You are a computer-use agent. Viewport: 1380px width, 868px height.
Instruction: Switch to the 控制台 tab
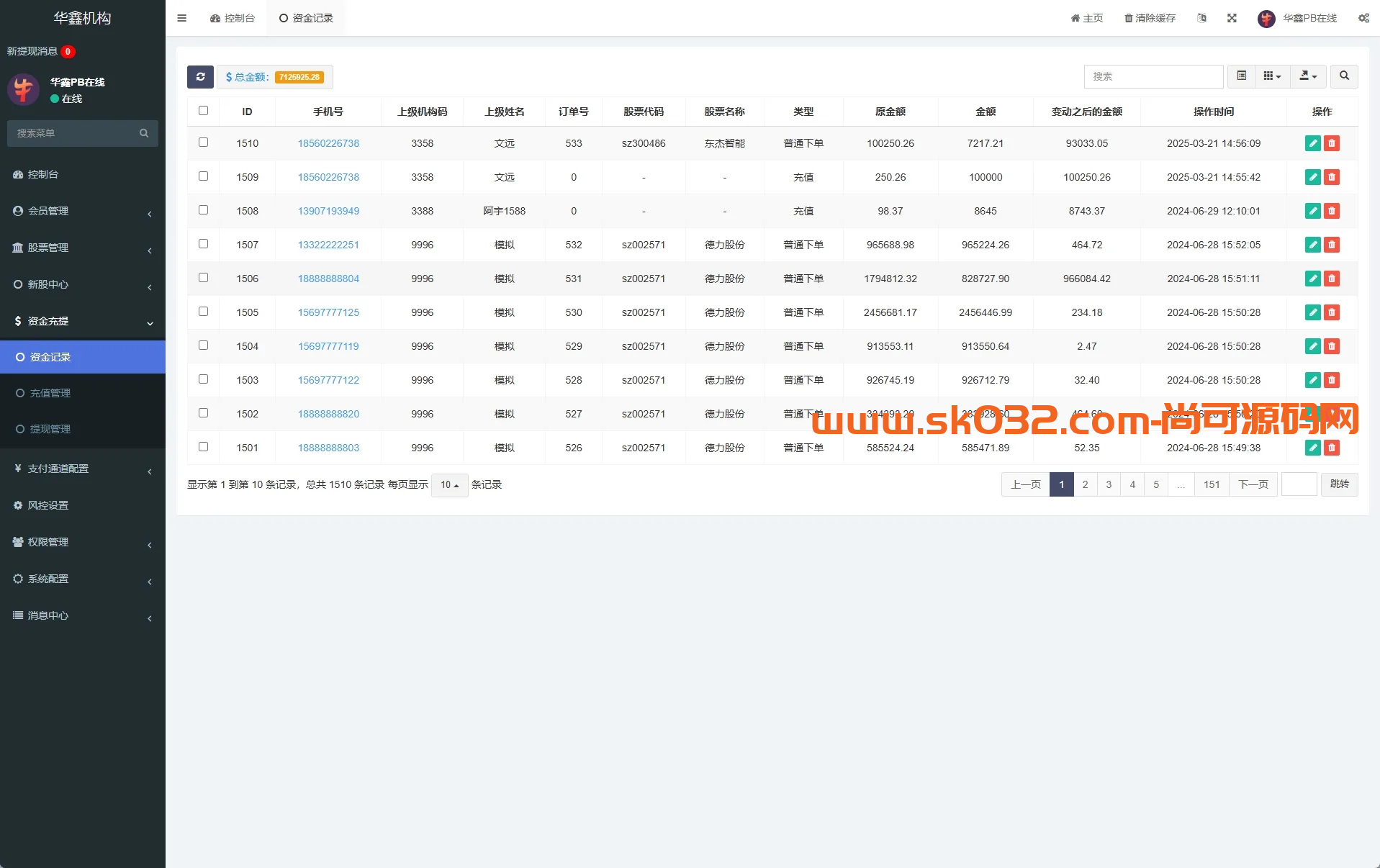point(233,18)
